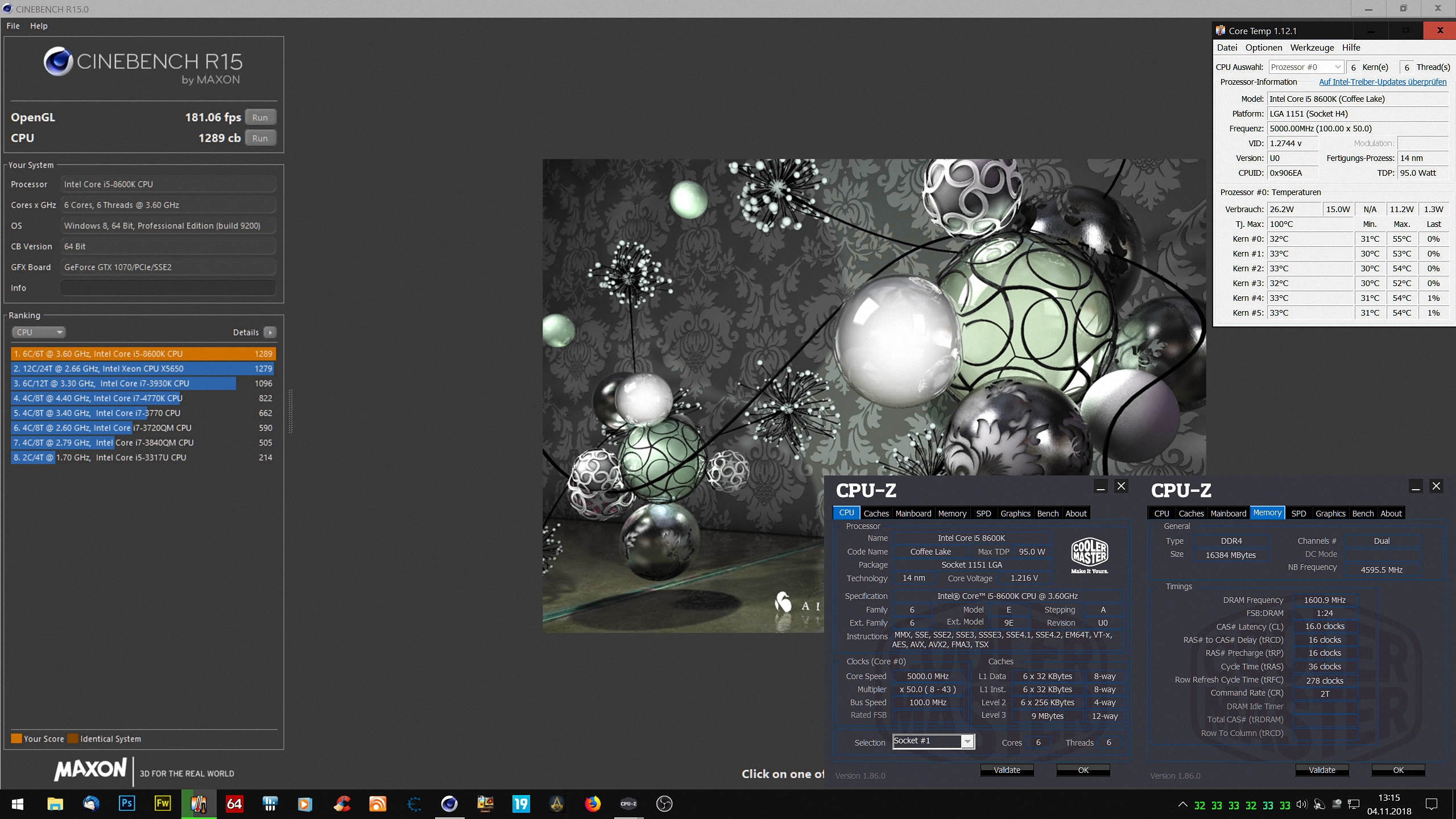The height and width of the screenshot is (819, 1456).
Task: Click the Intel driver updates link
Action: pyautogui.click(x=1382, y=82)
